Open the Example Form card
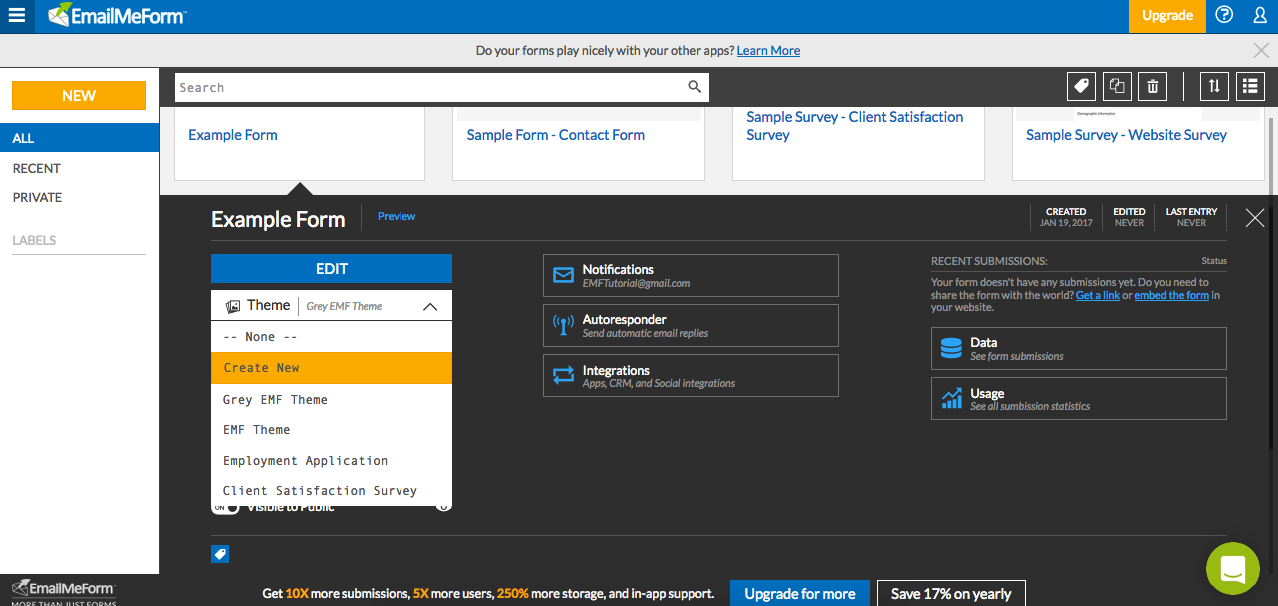 [x=299, y=145]
